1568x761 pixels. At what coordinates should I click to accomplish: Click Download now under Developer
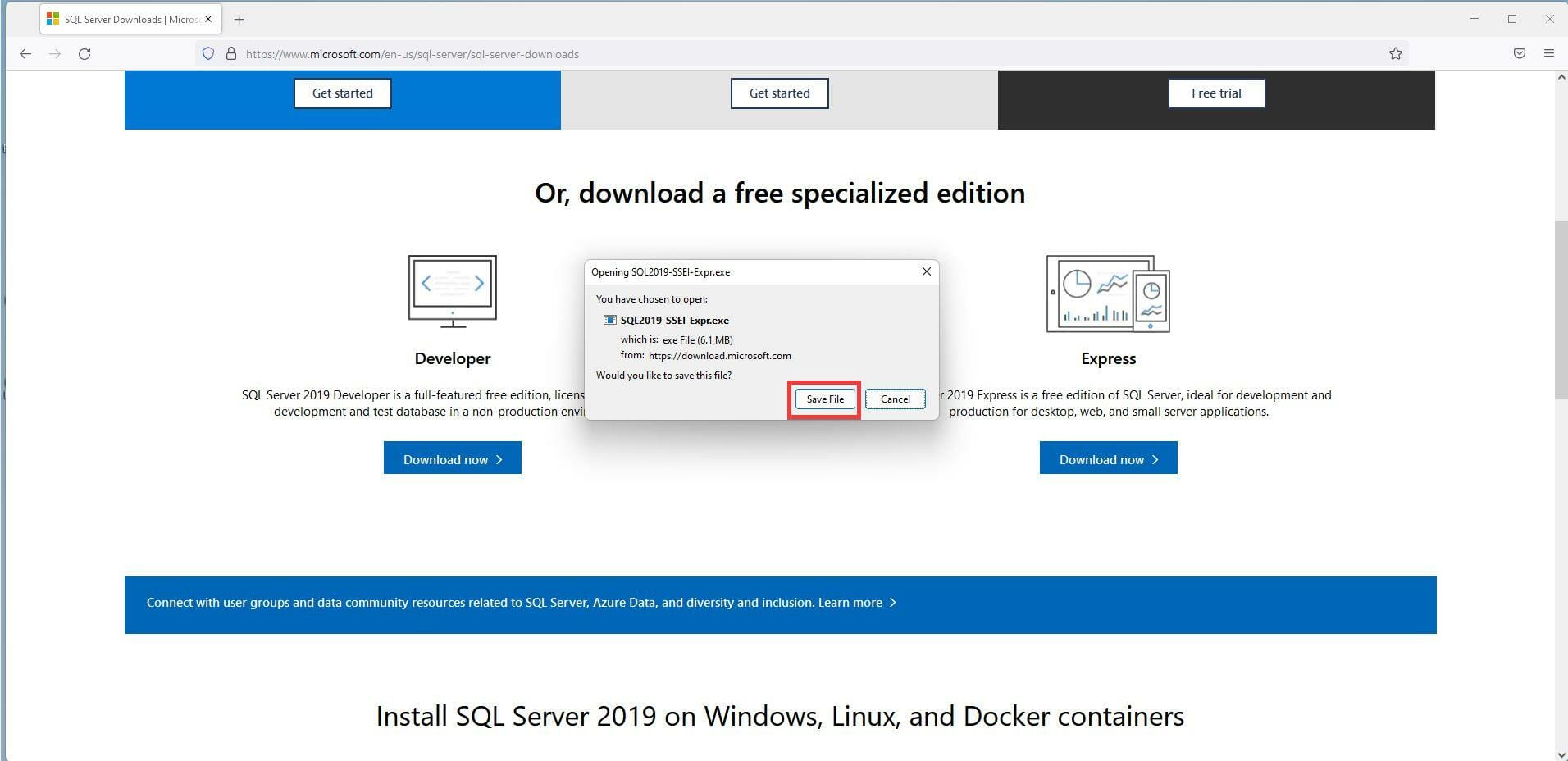click(x=452, y=458)
